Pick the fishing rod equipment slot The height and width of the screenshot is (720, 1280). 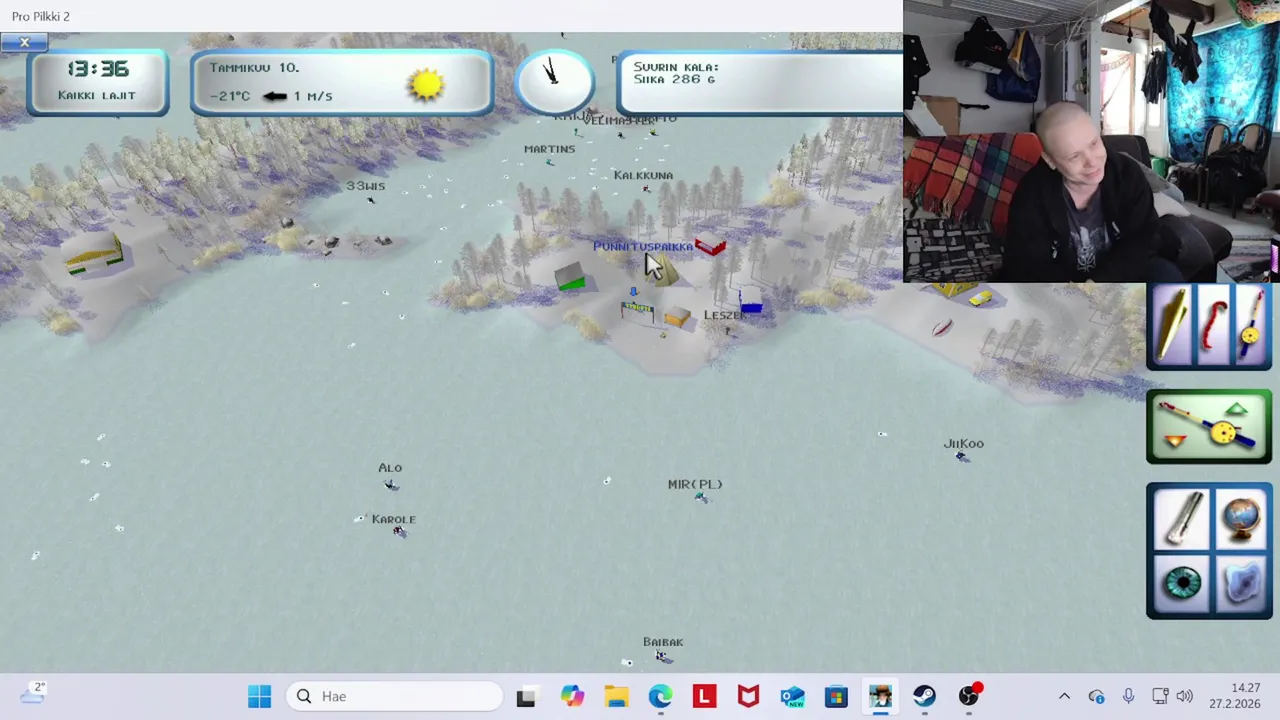click(x=1250, y=325)
